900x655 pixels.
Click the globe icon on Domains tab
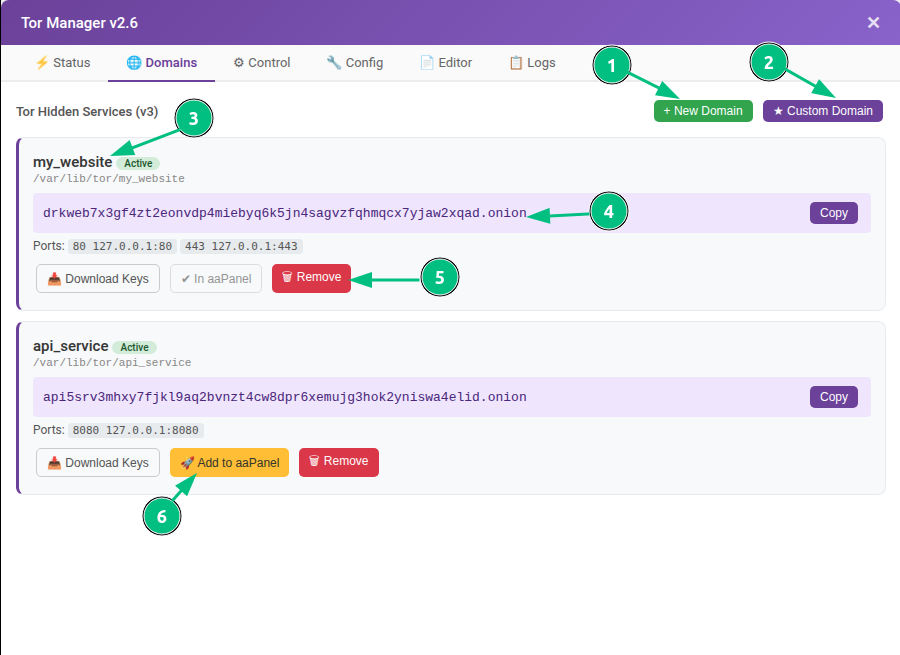click(134, 63)
